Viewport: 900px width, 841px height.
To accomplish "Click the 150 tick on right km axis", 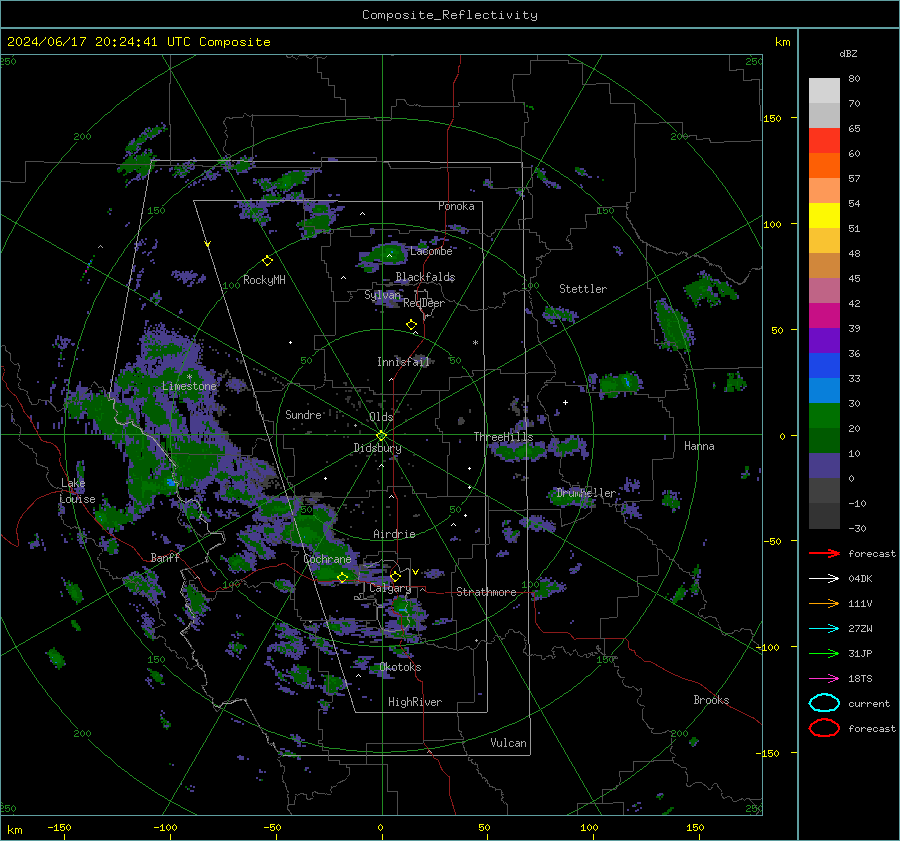I will click(x=772, y=118).
